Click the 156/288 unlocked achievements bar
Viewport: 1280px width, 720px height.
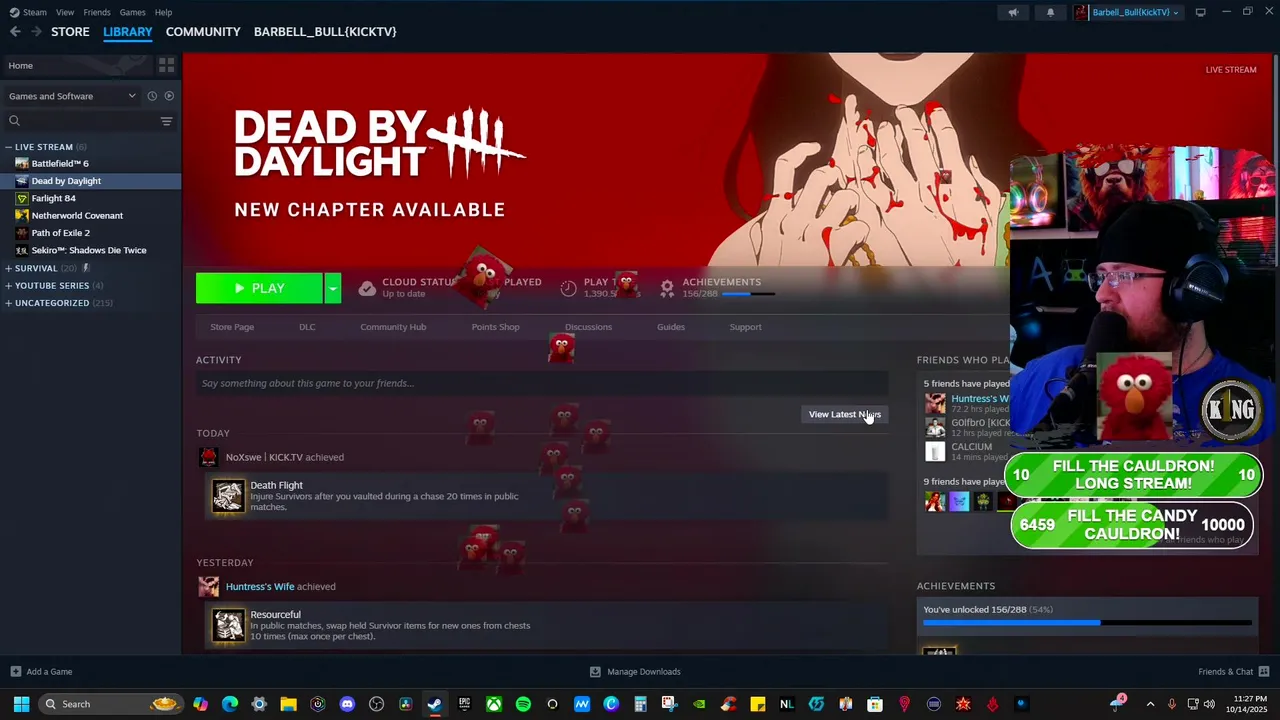[x=1087, y=622]
